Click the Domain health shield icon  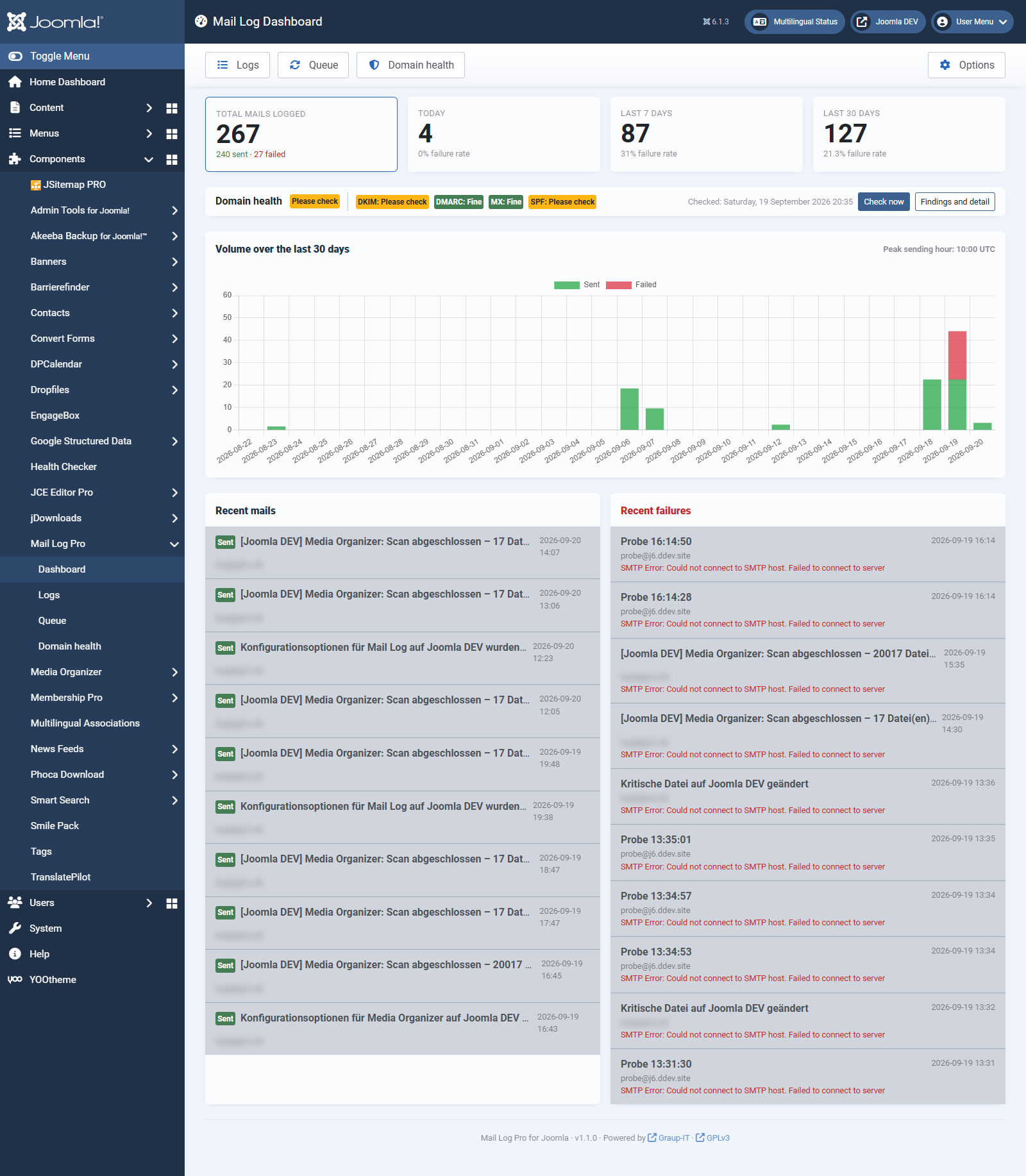pos(374,65)
